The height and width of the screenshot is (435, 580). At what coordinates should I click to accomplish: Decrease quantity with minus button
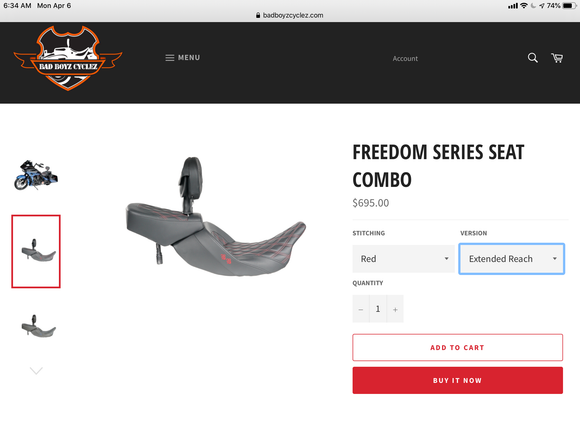click(361, 309)
